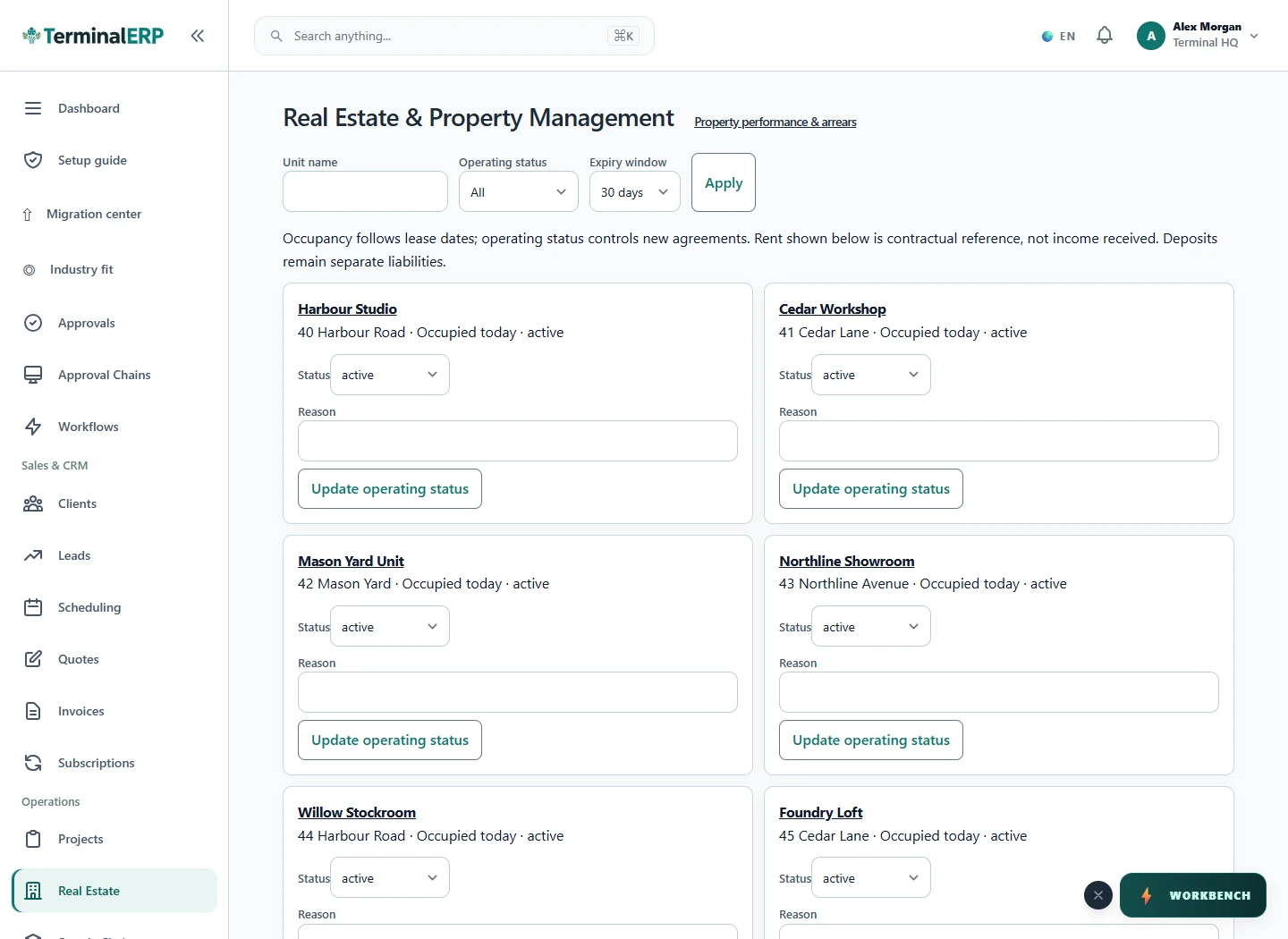
Task: Open Harbour Studio status dropdown
Action: pos(390,375)
